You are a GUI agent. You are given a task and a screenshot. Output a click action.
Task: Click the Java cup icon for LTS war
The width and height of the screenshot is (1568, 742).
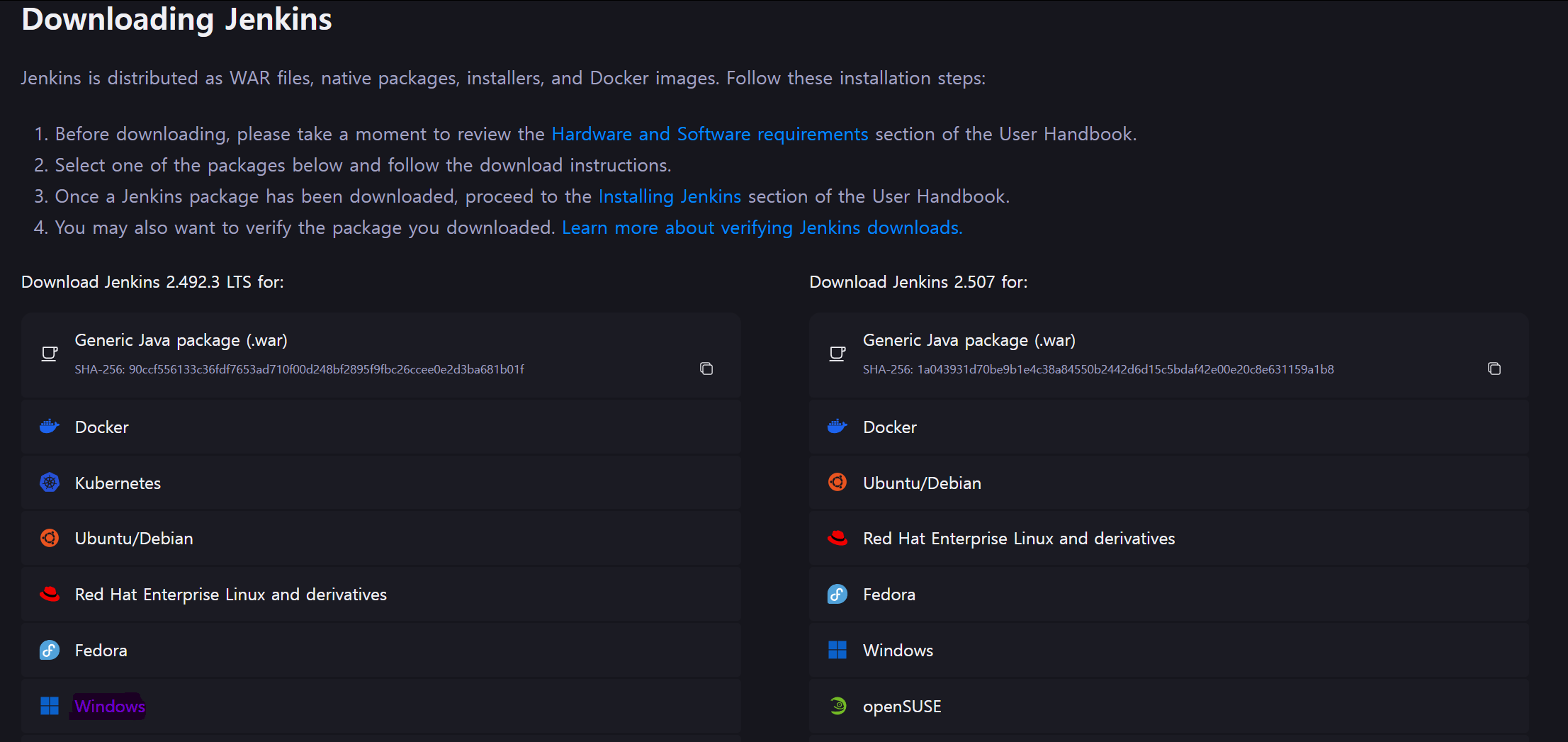[x=50, y=354]
